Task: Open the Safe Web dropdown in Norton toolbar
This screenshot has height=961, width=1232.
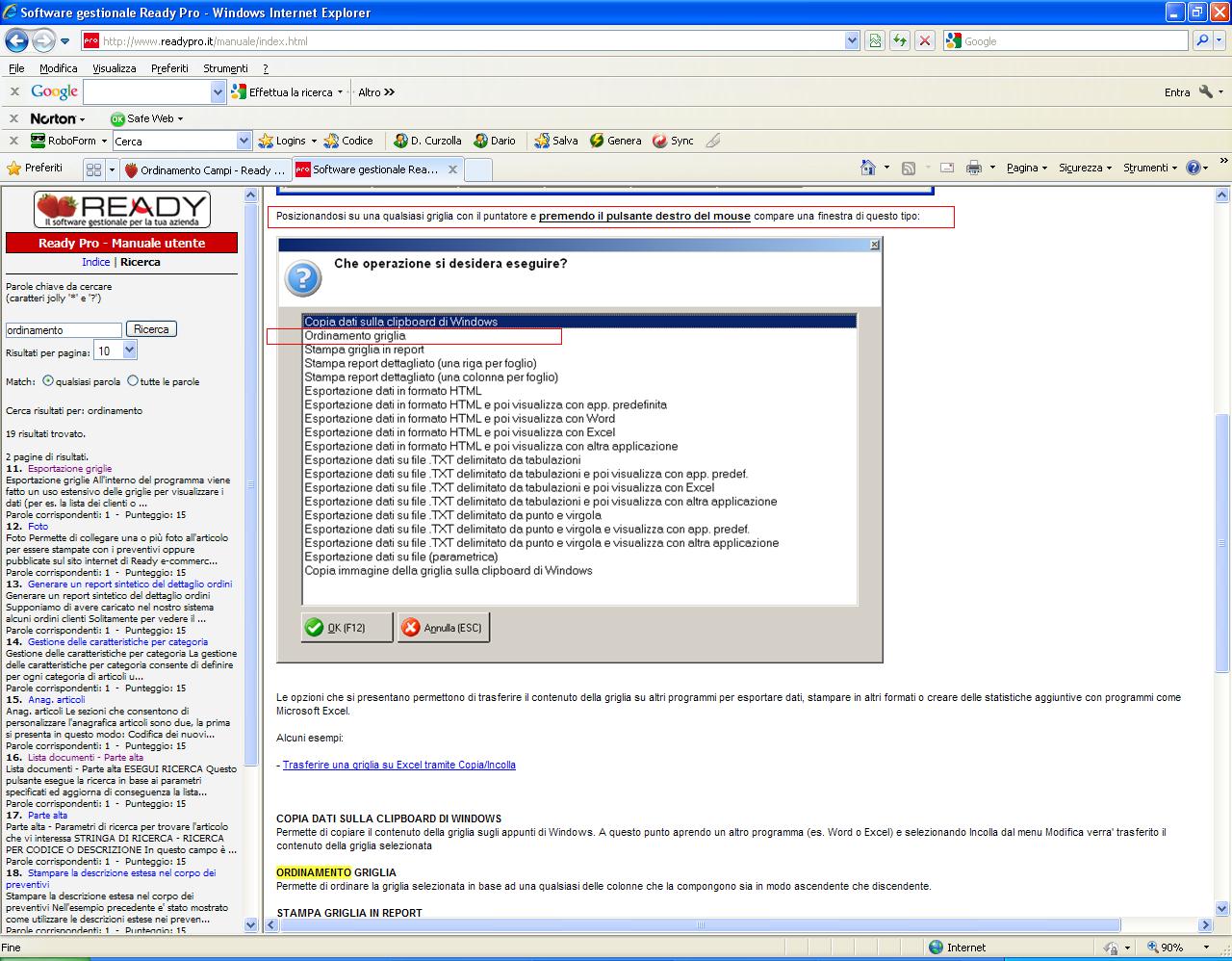Action: coord(180,118)
